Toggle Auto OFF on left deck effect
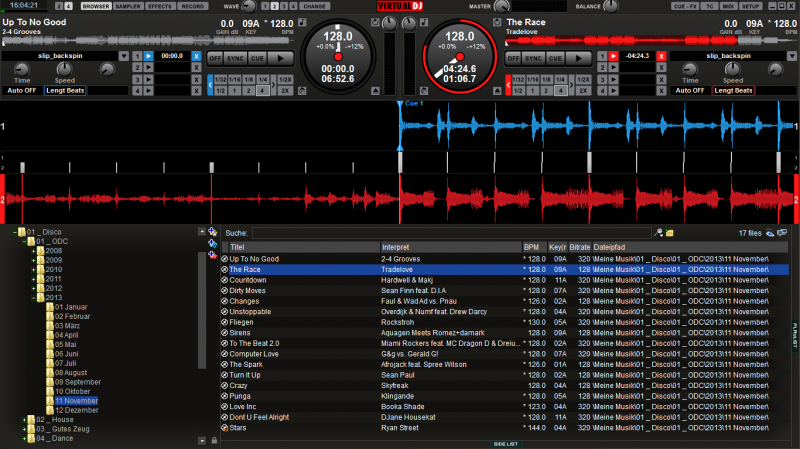800x449 pixels. point(21,91)
